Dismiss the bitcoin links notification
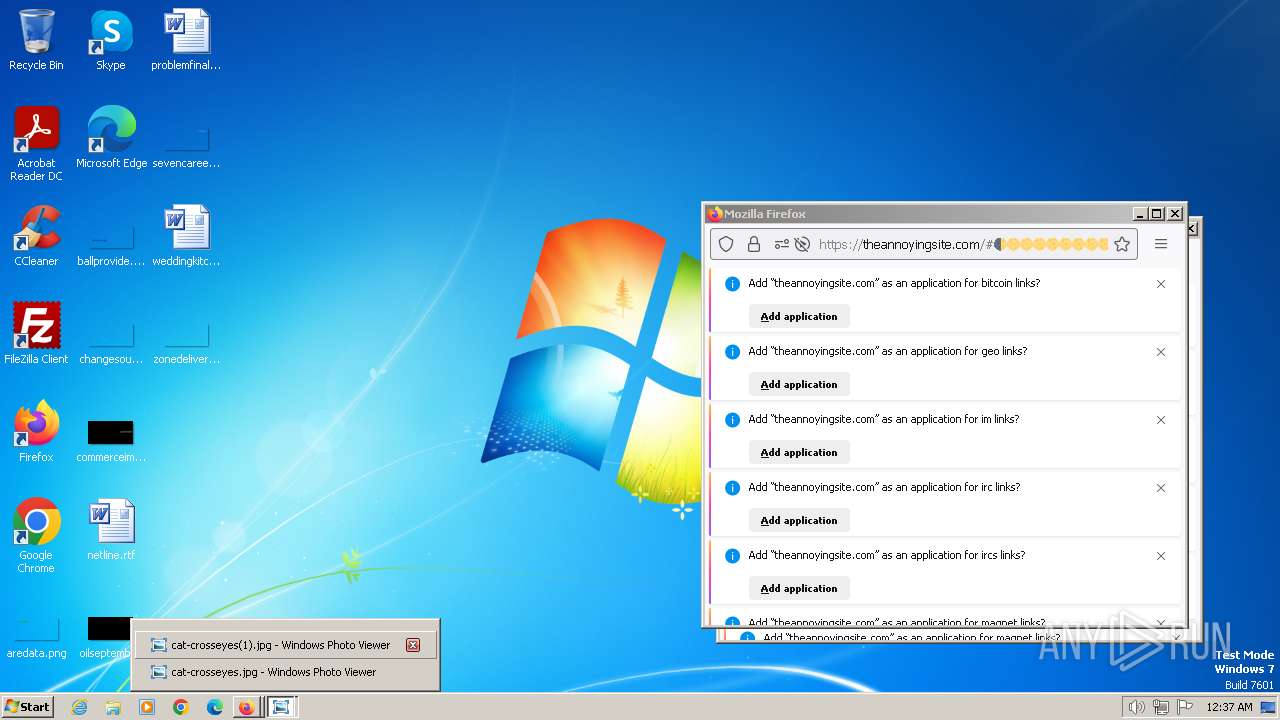Image resolution: width=1280 pixels, height=720 pixels. pyautogui.click(x=1161, y=284)
